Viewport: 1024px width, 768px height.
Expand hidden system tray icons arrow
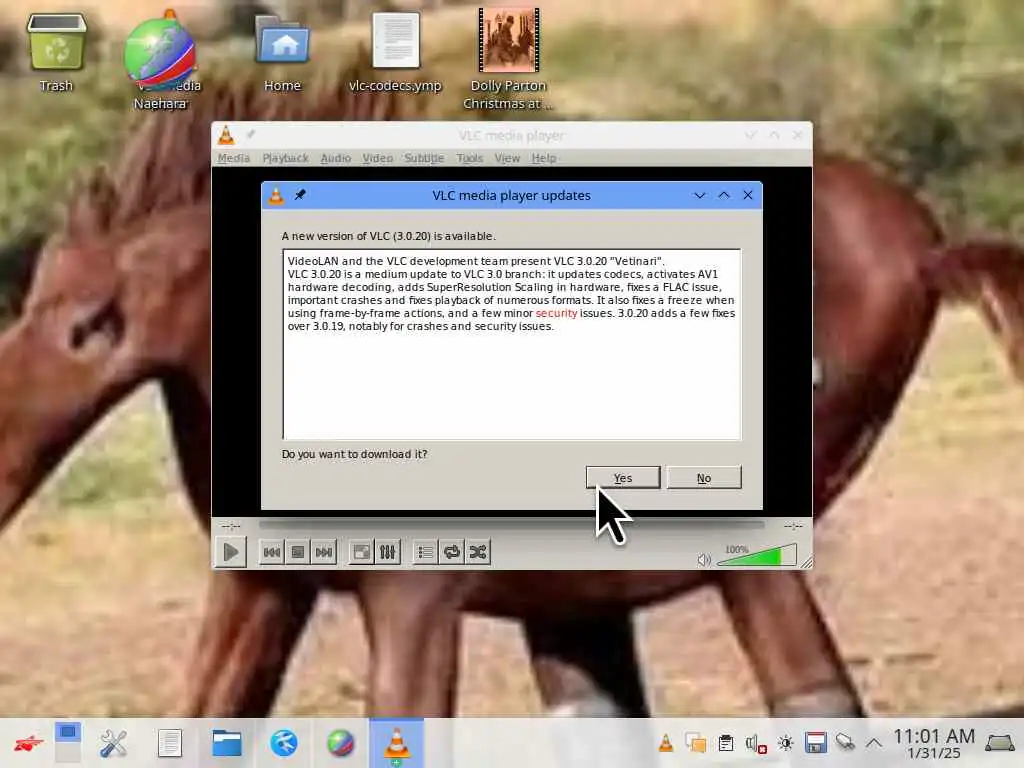[874, 743]
